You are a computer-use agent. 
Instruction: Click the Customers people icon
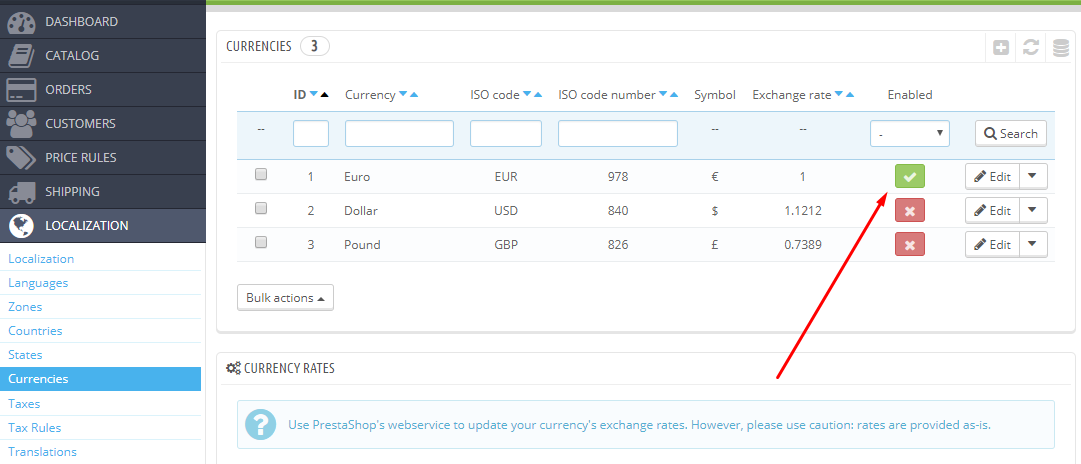click(21, 123)
